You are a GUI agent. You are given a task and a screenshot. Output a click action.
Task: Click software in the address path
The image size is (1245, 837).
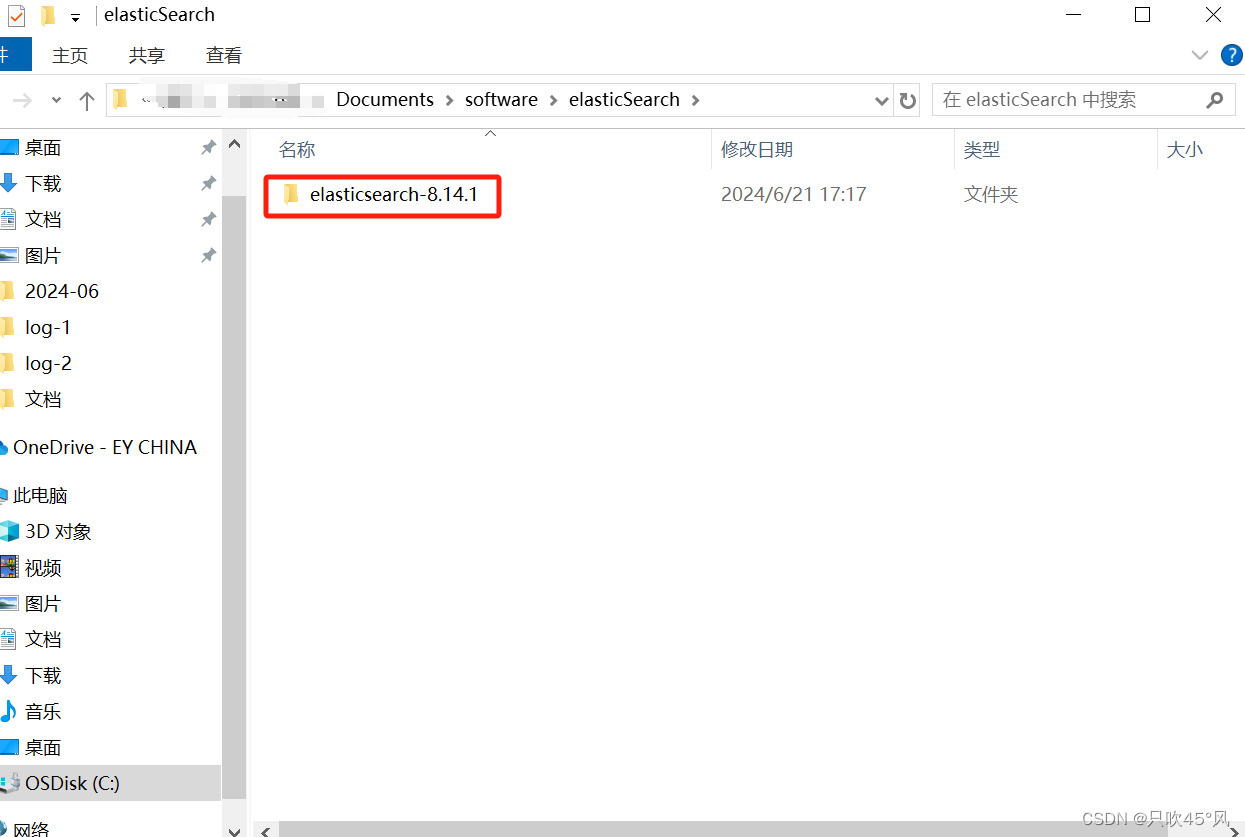point(501,100)
